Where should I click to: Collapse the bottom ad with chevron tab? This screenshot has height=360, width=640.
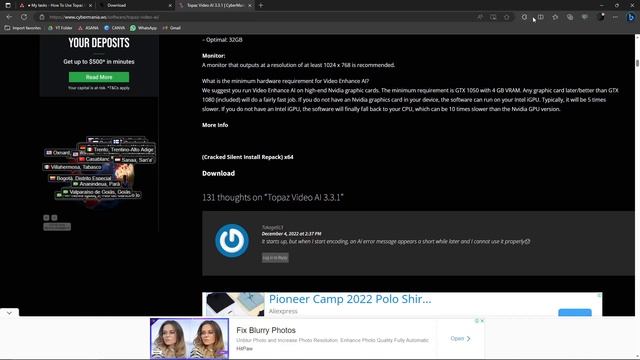(x=9, y=313)
